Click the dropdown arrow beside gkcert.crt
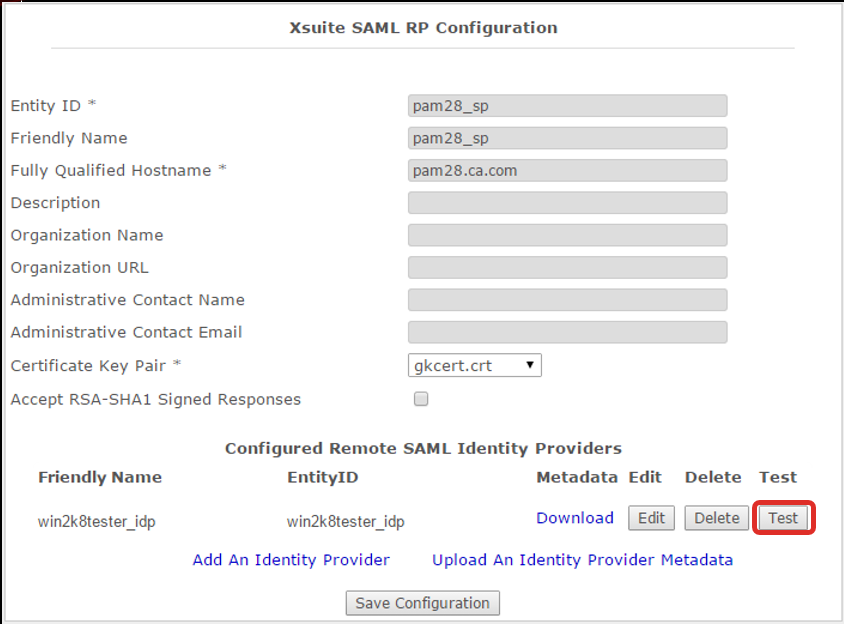The height and width of the screenshot is (624, 844). [x=530, y=365]
